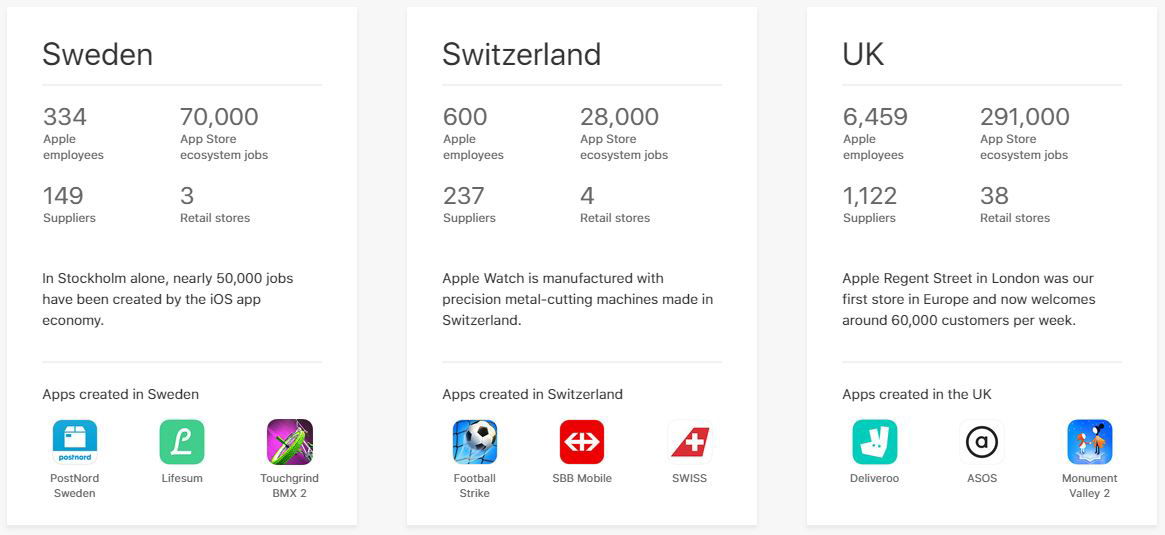Select the SWISS airline app icon
The height and width of the screenshot is (535, 1165).
point(689,442)
